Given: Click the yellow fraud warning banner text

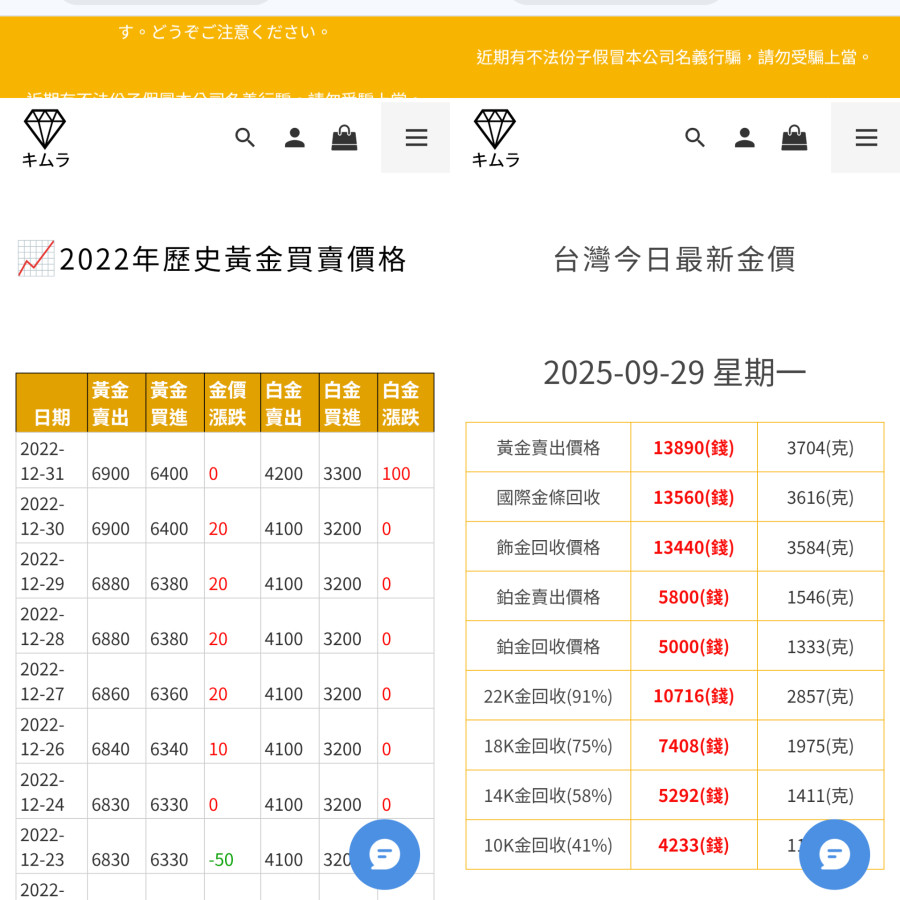Looking at the screenshot, I should (674, 57).
